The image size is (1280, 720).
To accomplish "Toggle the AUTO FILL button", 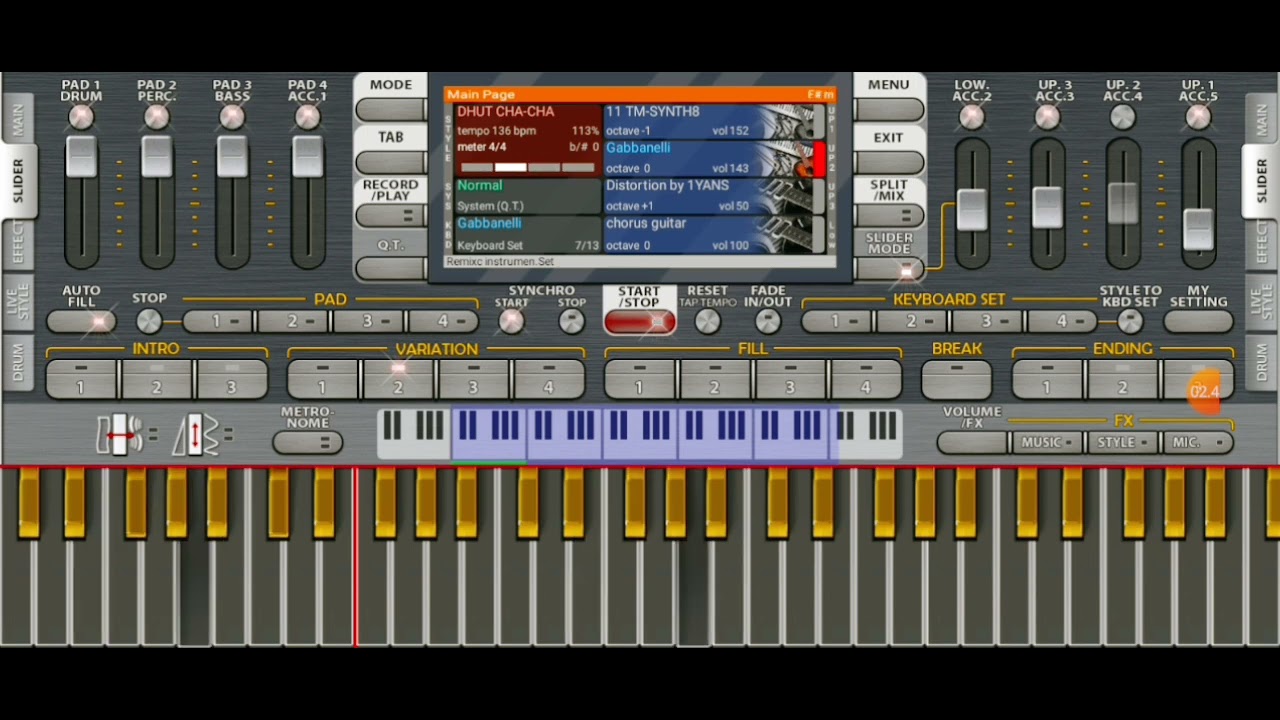I will [x=81, y=321].
